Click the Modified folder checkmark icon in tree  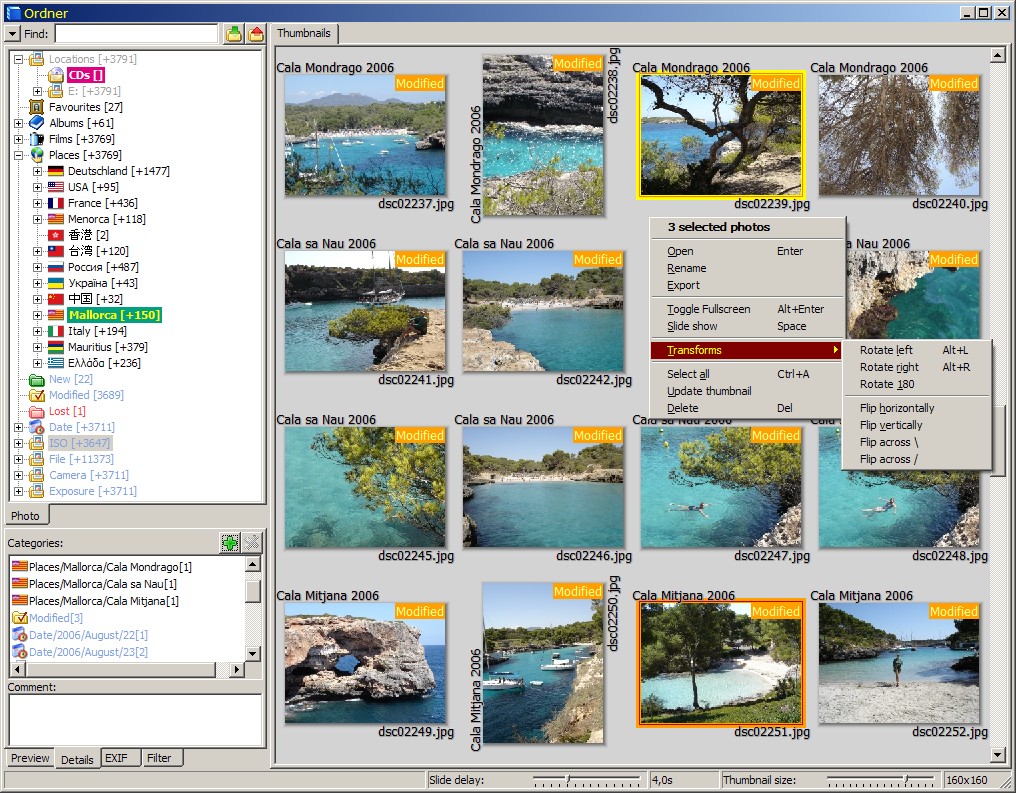pos(37,395)
